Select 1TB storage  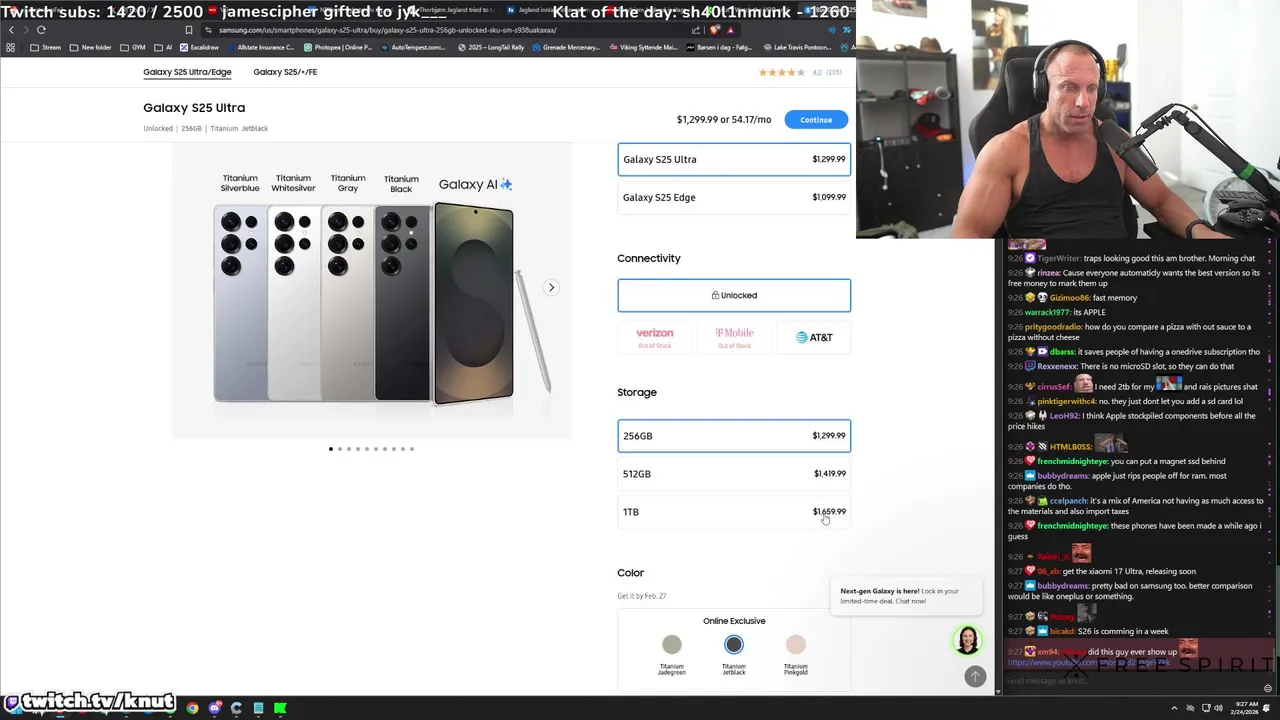pyautogui.click(x=734, y=512)
